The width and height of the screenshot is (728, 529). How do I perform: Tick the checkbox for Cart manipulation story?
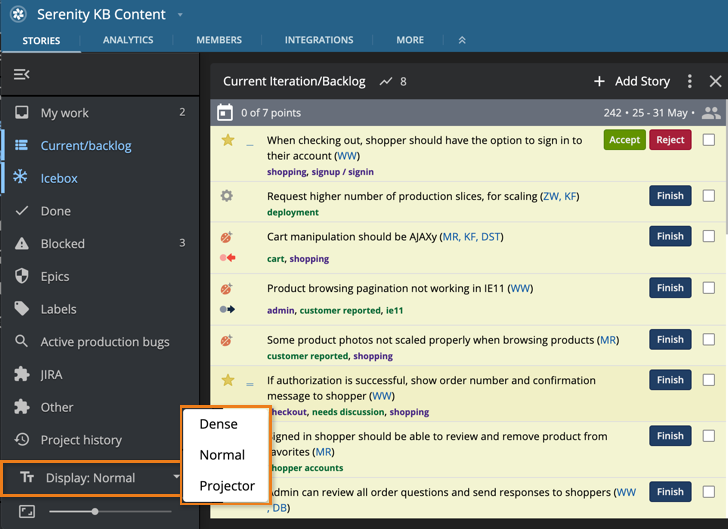coord(709,237)
